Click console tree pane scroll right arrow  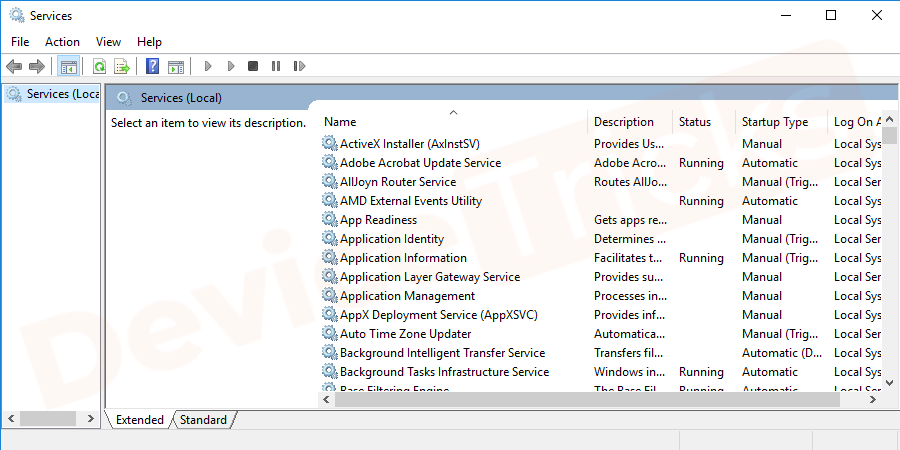pos(91,418)
